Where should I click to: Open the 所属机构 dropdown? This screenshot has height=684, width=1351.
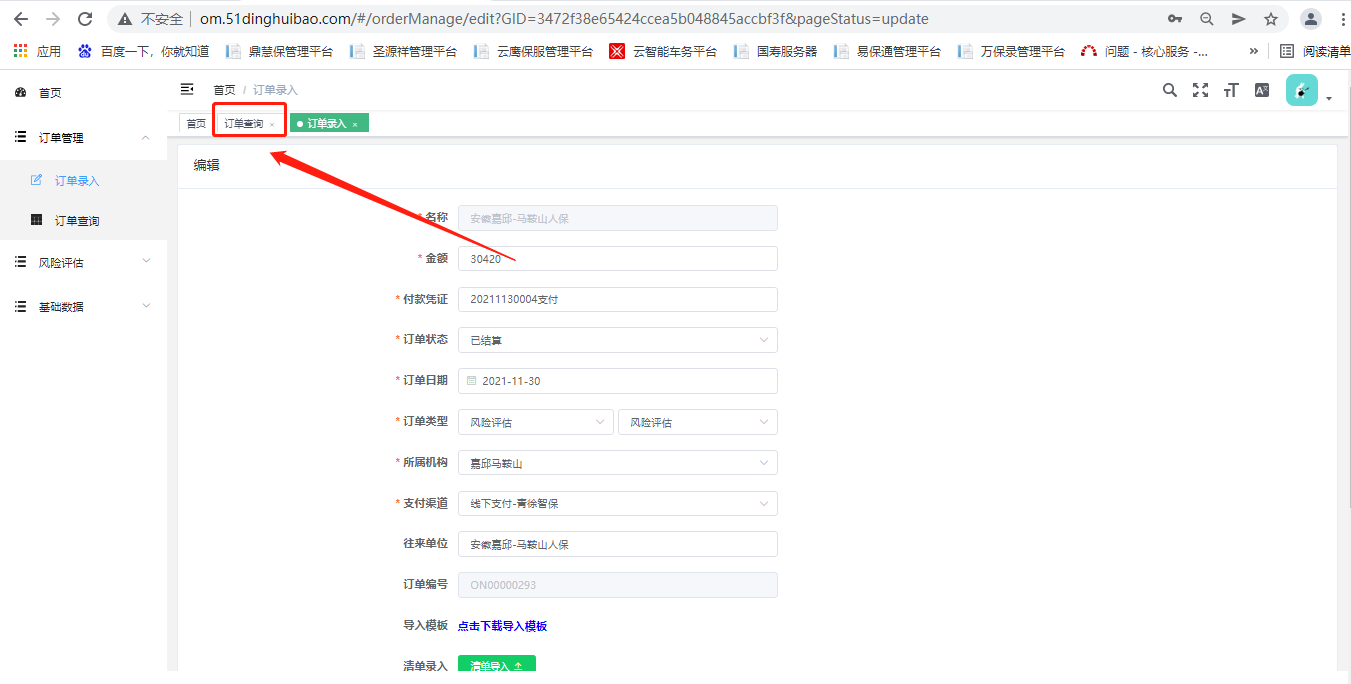point(617,463)
